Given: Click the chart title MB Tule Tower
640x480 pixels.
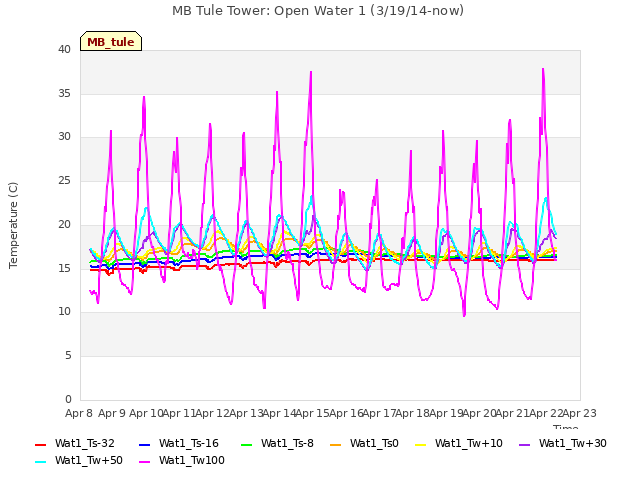Looking at the screenshot, I should (x=318, y=11).
